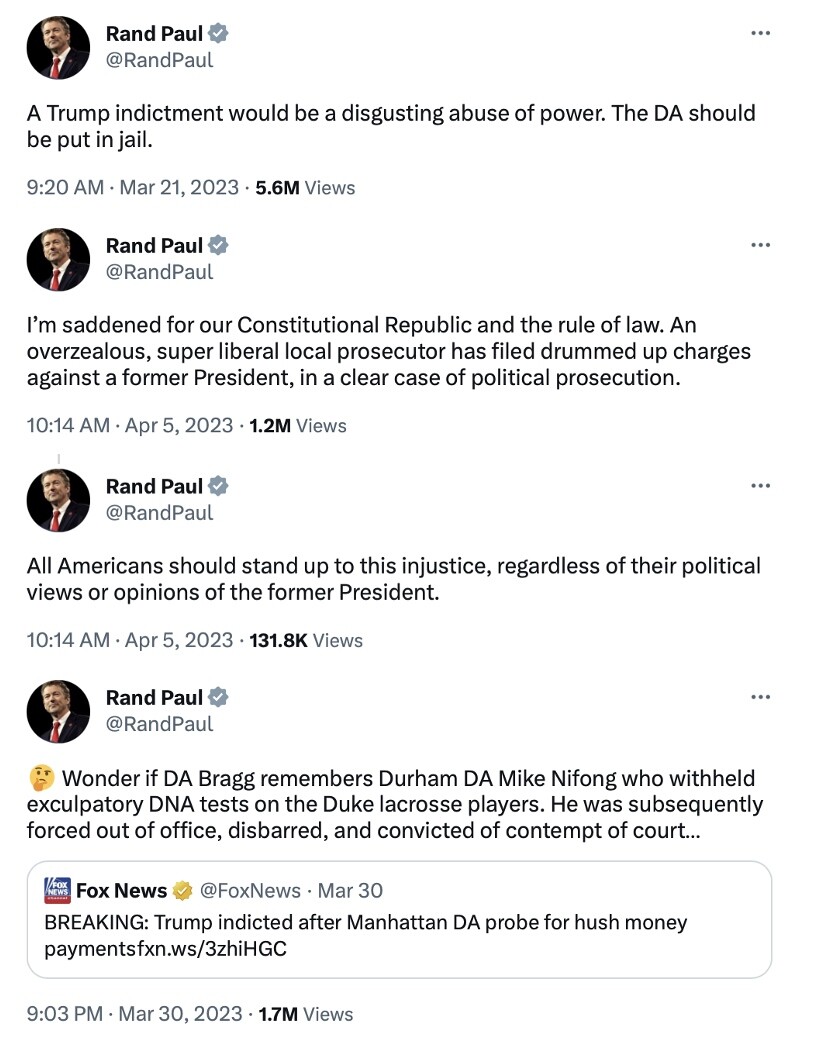The width and height of the screenshot is (820, 1048).
Task: Click the 9:03 PM Mar 30, 2023 timestamp
Action: [134, 1013]
